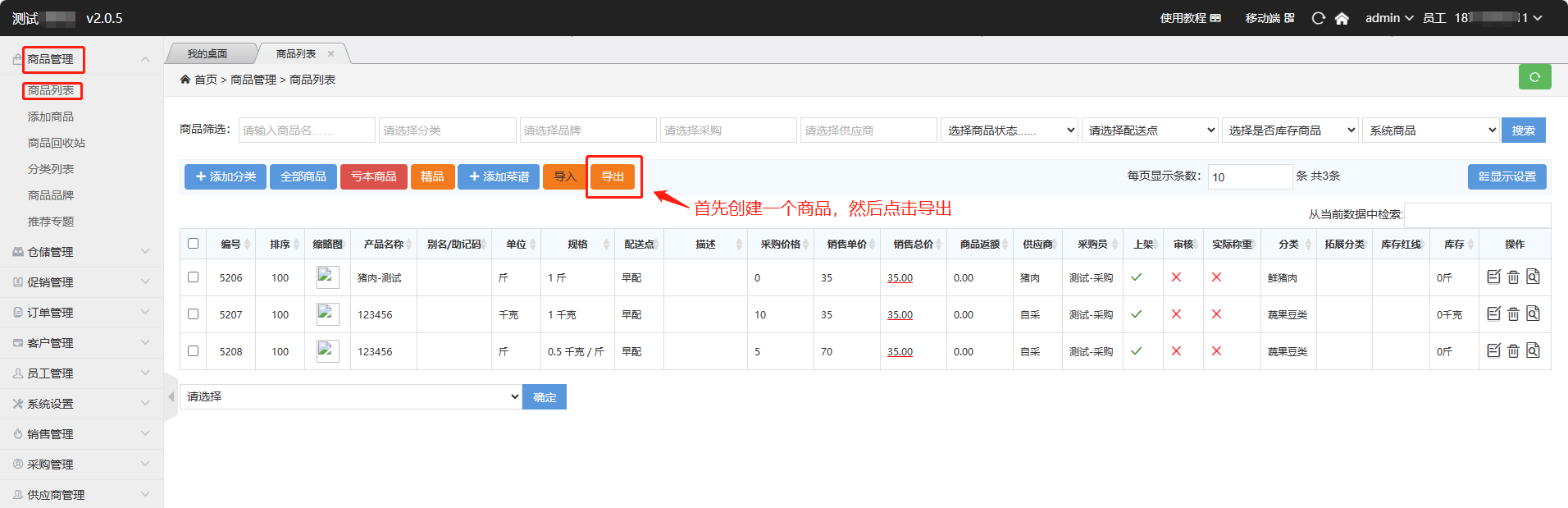Expand the 仓储管理 sidebar menu

(82, 252)
